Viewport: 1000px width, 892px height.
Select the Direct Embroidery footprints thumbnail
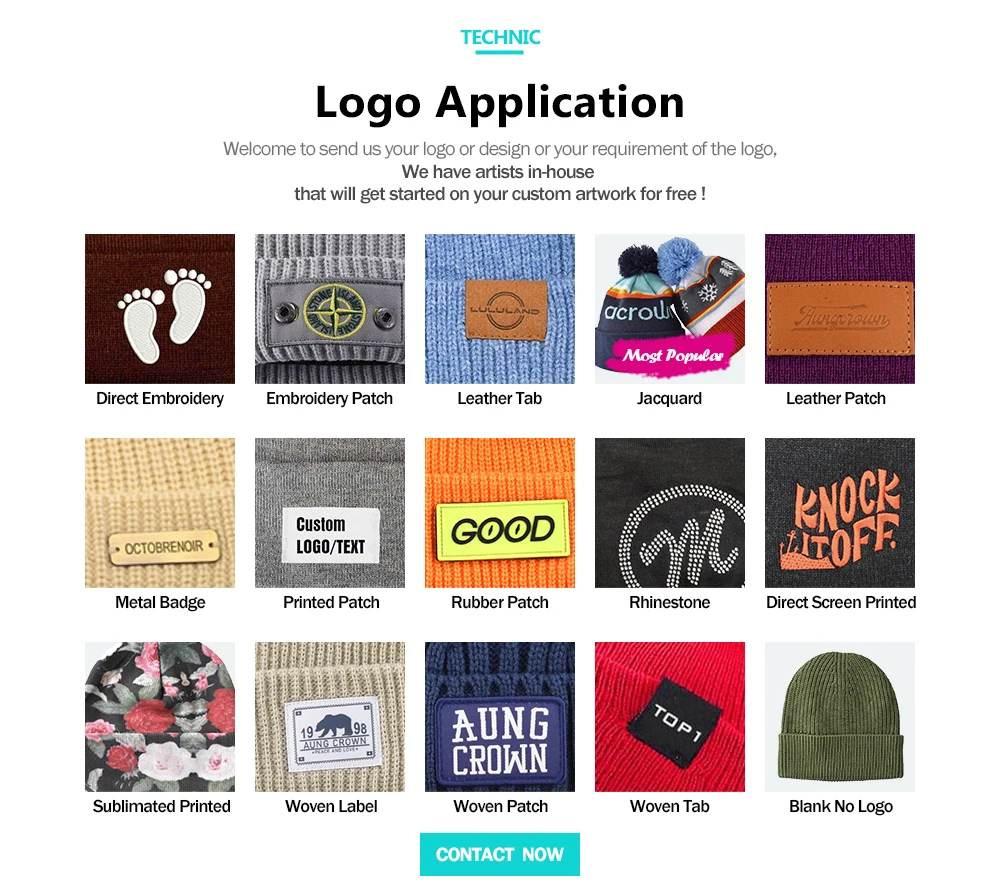point(159,309)
